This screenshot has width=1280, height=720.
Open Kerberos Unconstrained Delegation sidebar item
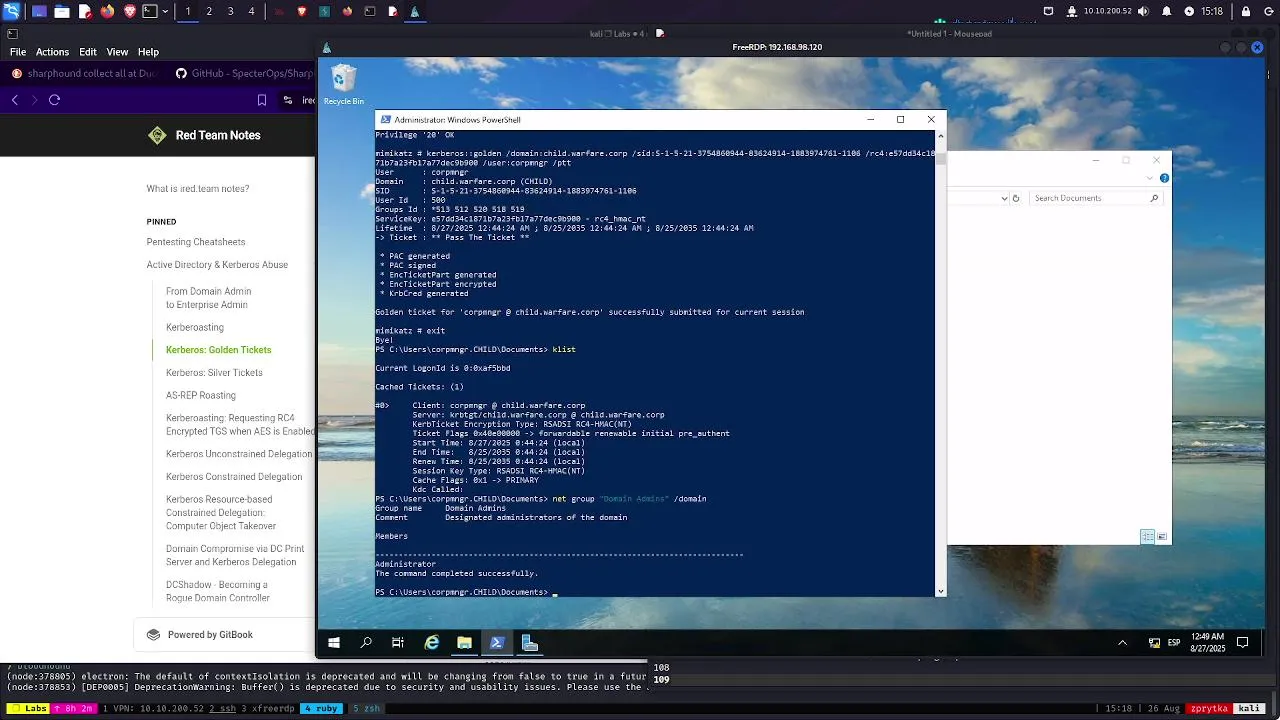tap(239, 454)
